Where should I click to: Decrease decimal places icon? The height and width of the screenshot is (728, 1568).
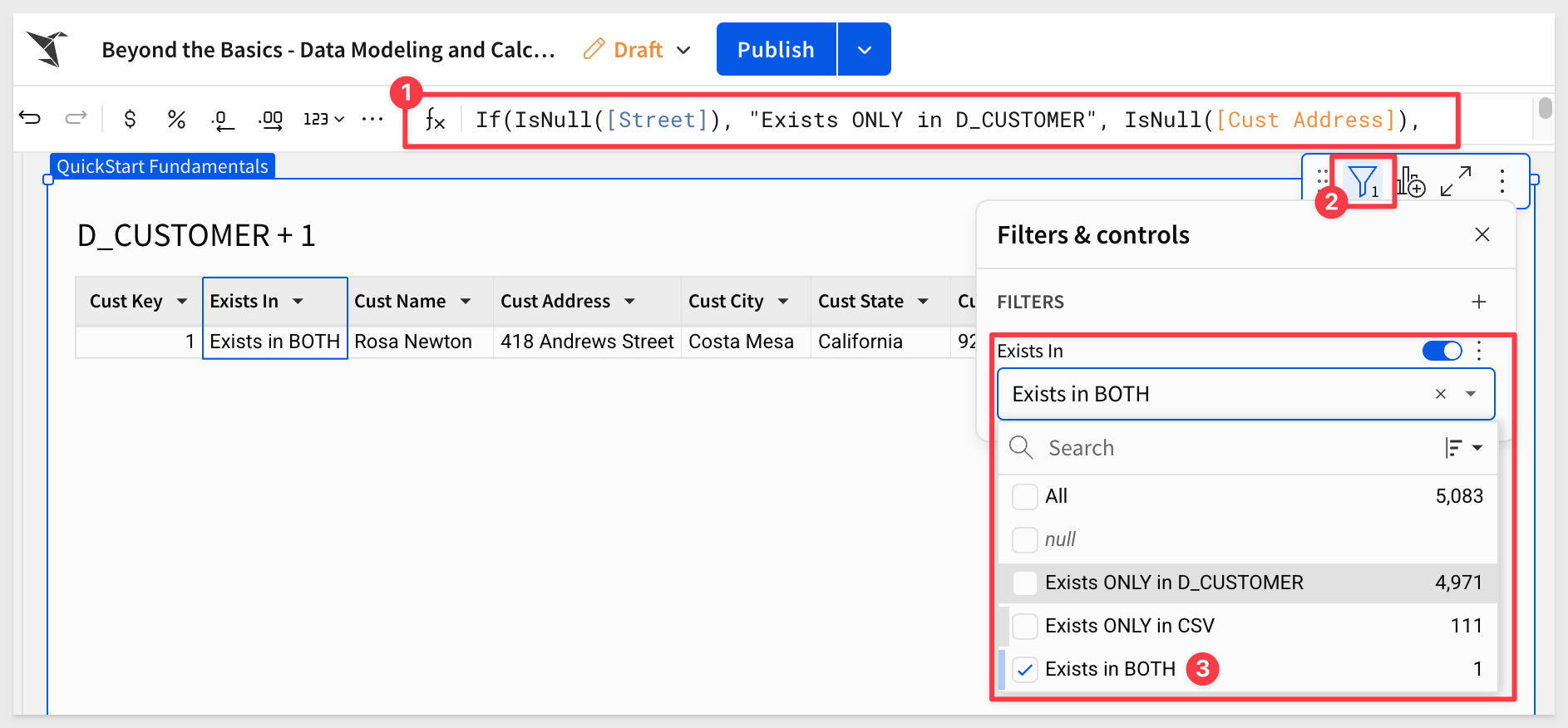point(222,121)
